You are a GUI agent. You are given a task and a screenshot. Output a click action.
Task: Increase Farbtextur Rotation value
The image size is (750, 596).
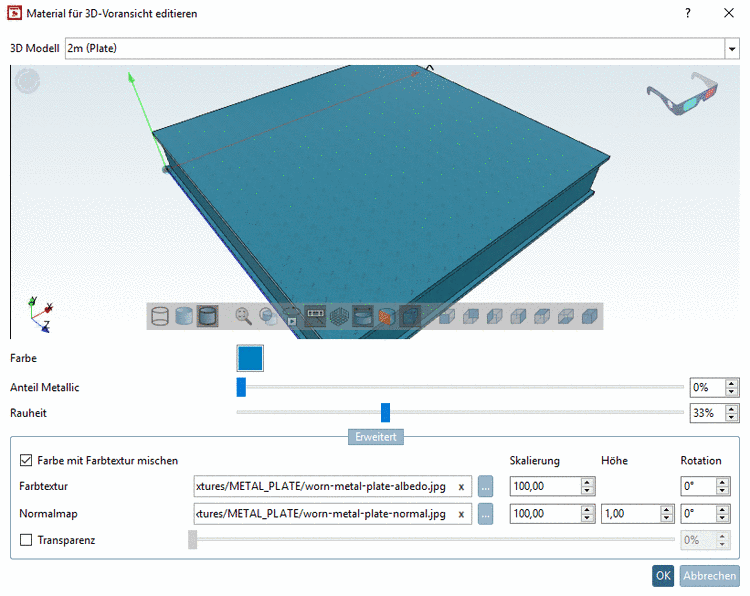tap(723, 482)
